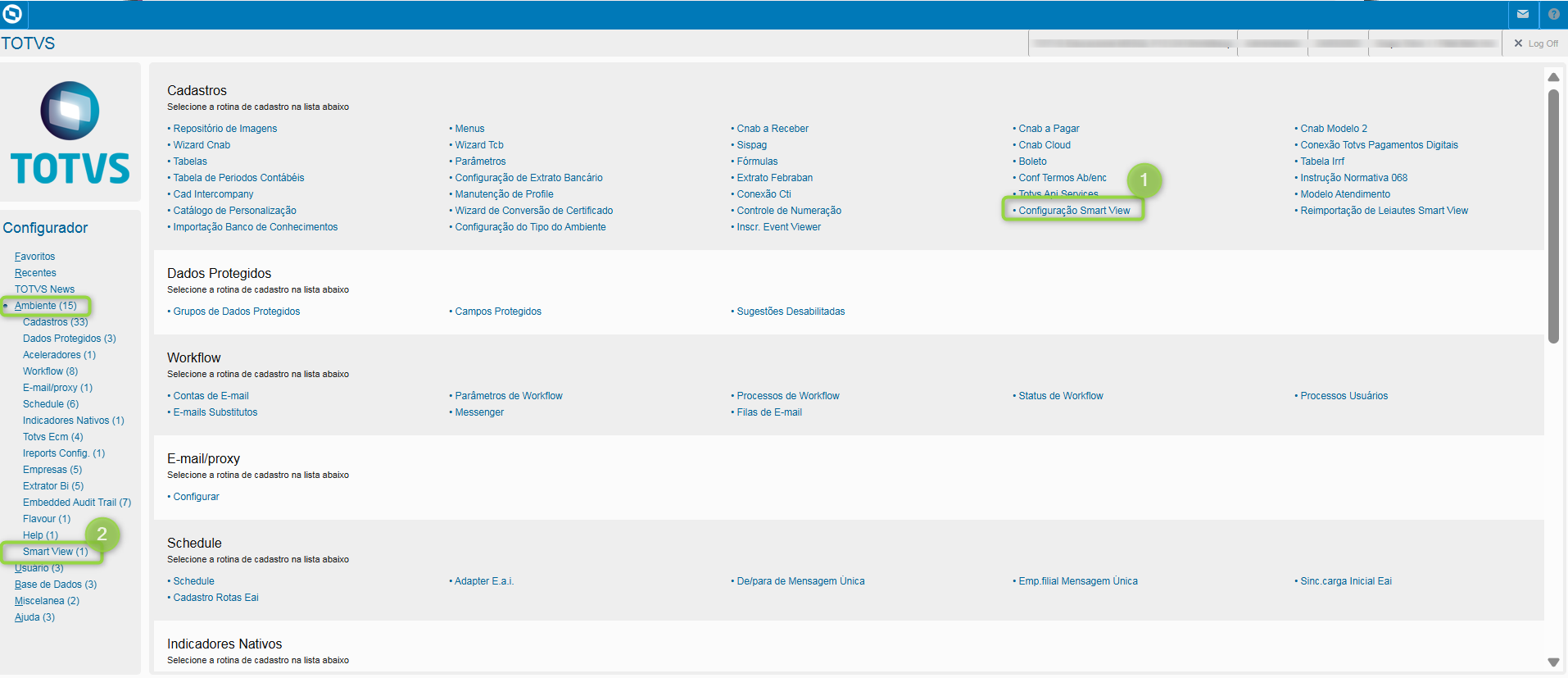Open the Manutenção de Profile link
1568x678 pixels.
(x=504, y=194)
